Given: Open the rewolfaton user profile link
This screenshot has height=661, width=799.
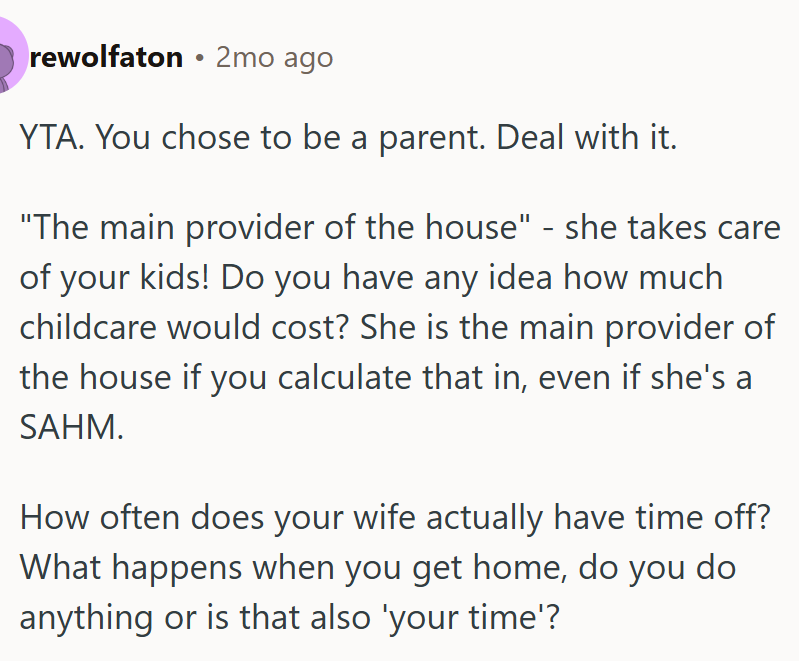Looking at the screenshot, I should [x=107, y=58].
